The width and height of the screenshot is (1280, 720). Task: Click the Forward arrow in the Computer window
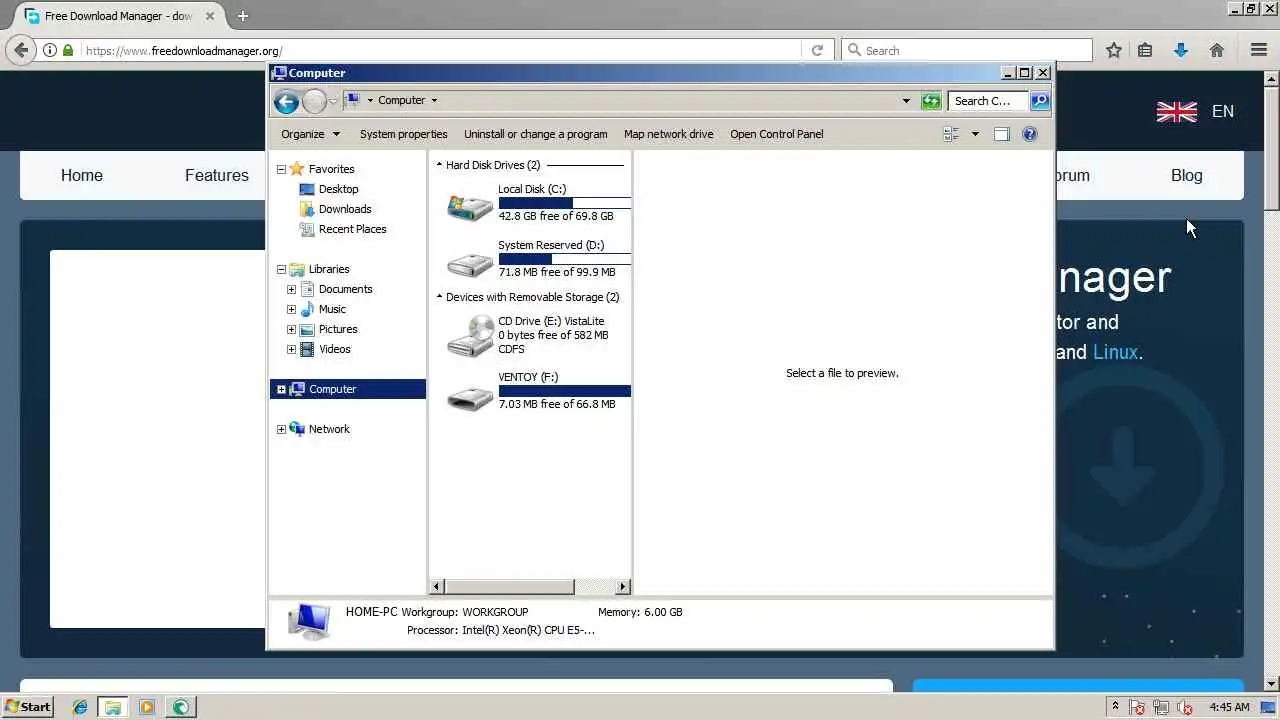click(x=314, y=101)
